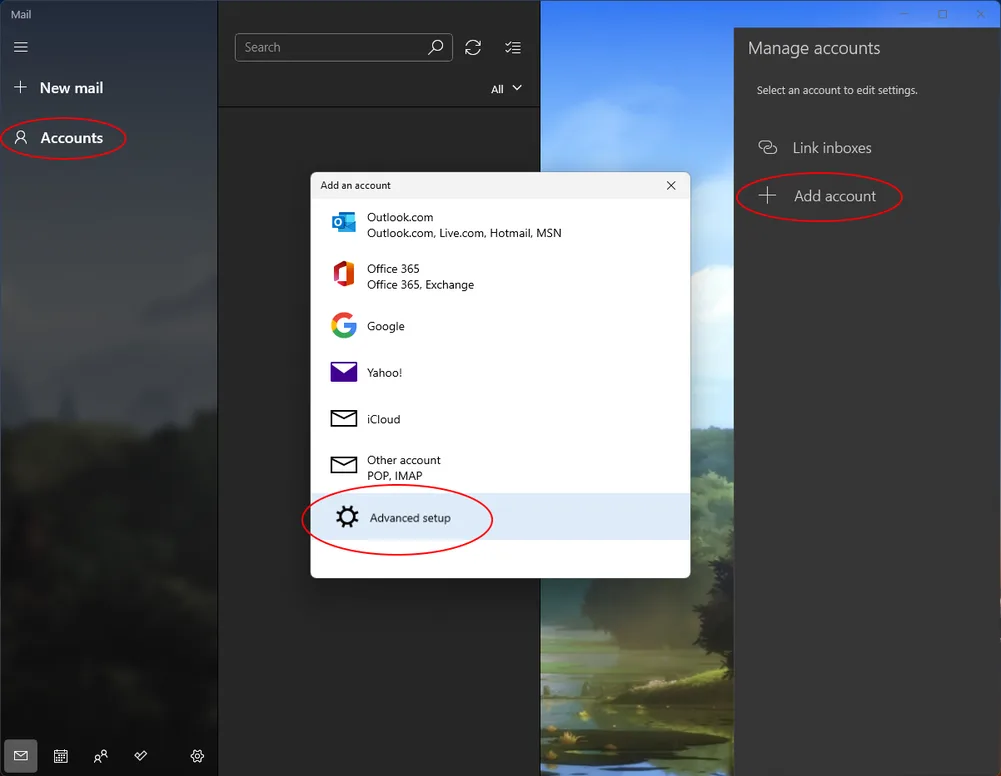Select Yahoo! account option

click(384, 373)
